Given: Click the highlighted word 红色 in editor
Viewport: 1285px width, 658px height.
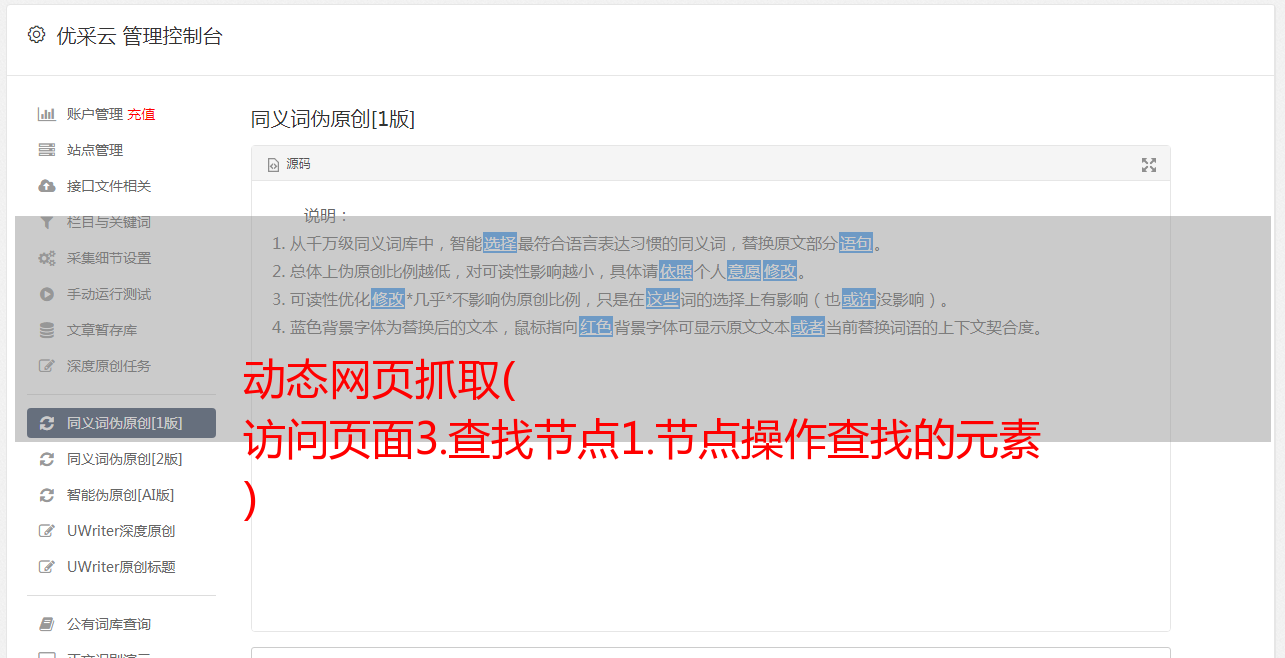Looking at the screenshot, I should (x=596, y=327).
